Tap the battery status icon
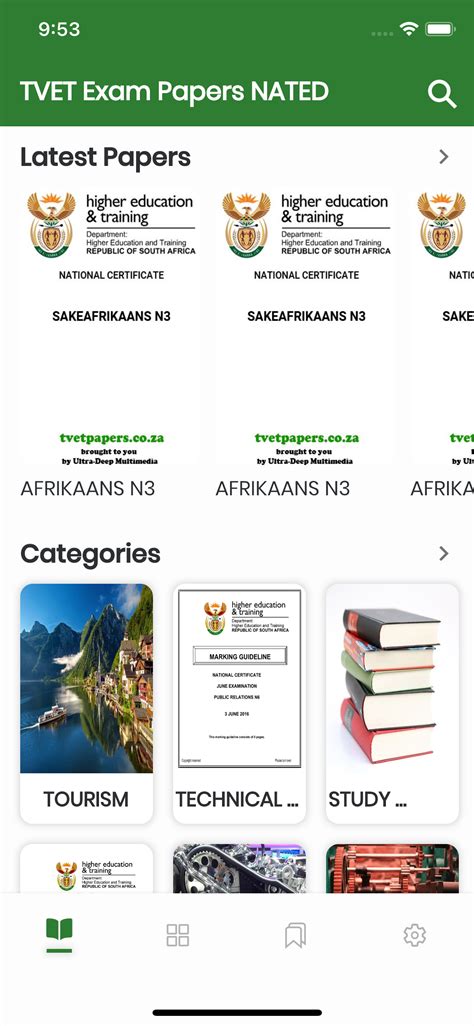Image resolution: width=474 pixels, height=1026 pixels. click(x=439, y=29)
